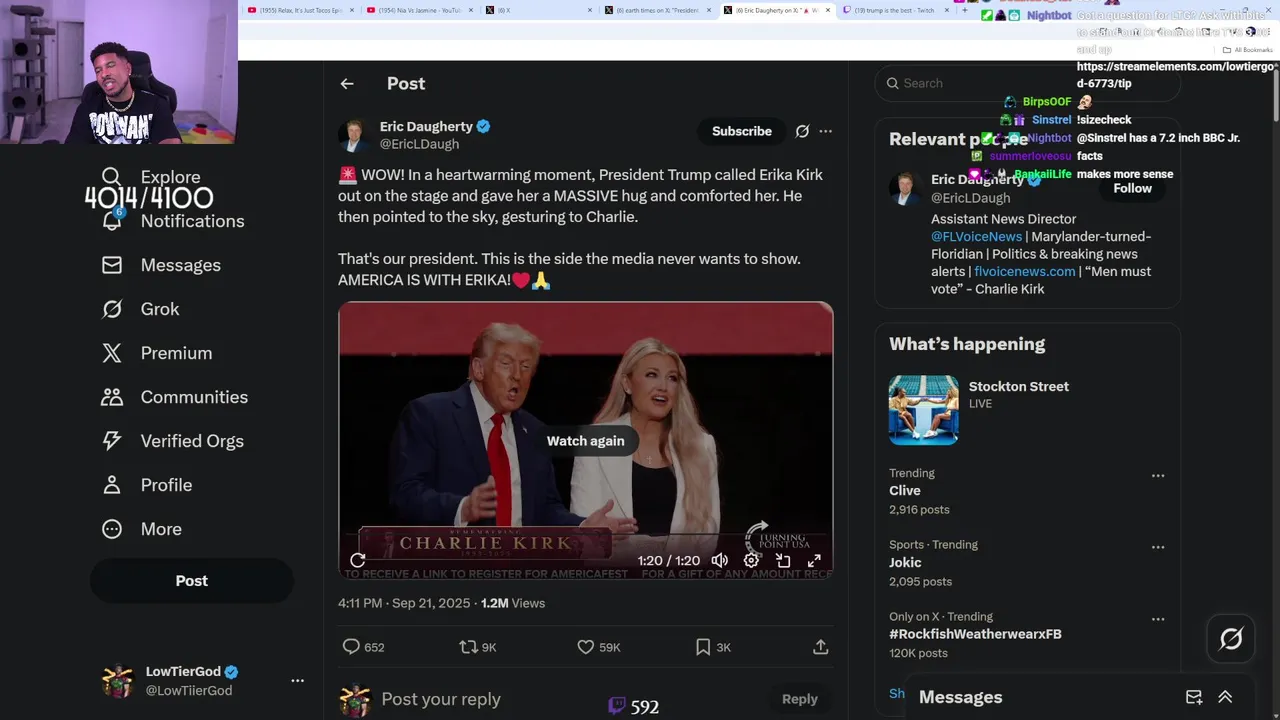Go to Profile in the sidebar

[x=146, y=485]
